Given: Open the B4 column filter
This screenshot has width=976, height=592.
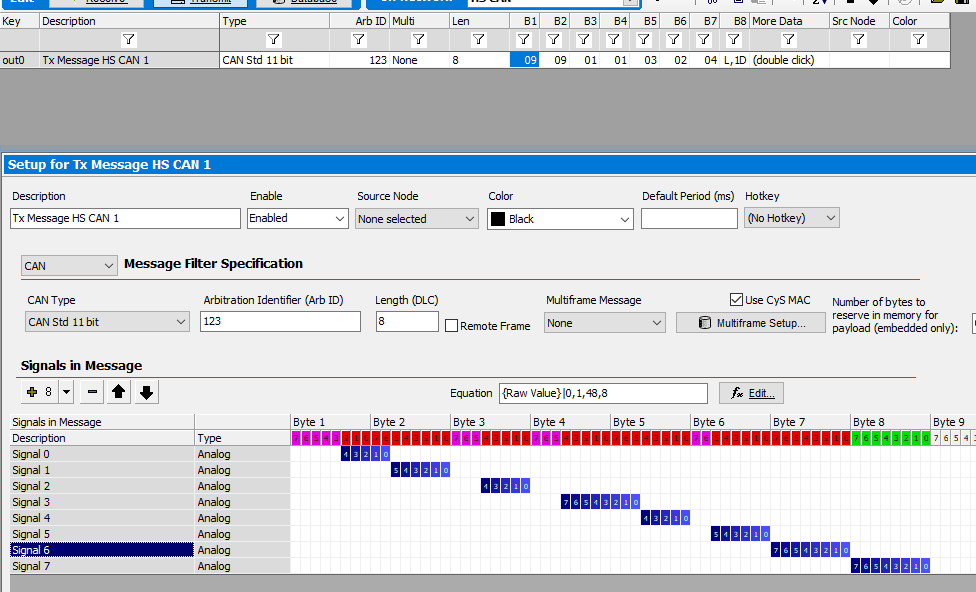Looking at the screenshot, I should [x=614, y=40].
